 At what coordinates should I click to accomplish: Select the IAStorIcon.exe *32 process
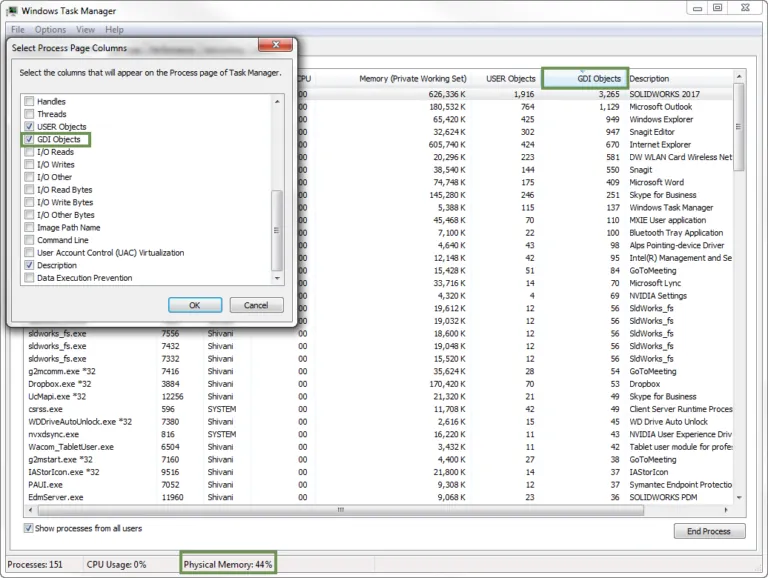(380, 472)
